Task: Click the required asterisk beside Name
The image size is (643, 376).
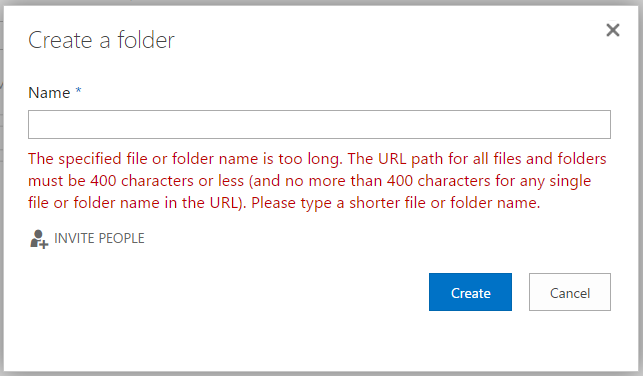Action: tap(78, 91)
